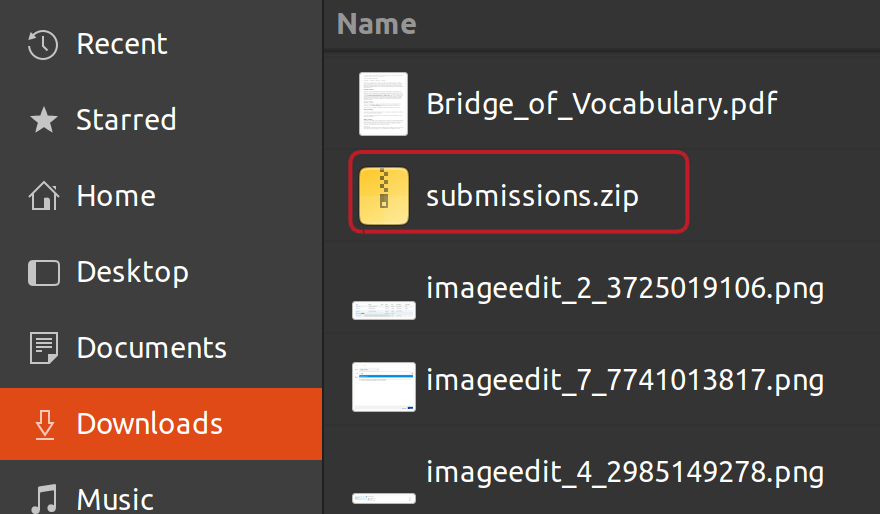Click the Documents page icon
This screenshot has height=514, width=880.
(43, 348)
